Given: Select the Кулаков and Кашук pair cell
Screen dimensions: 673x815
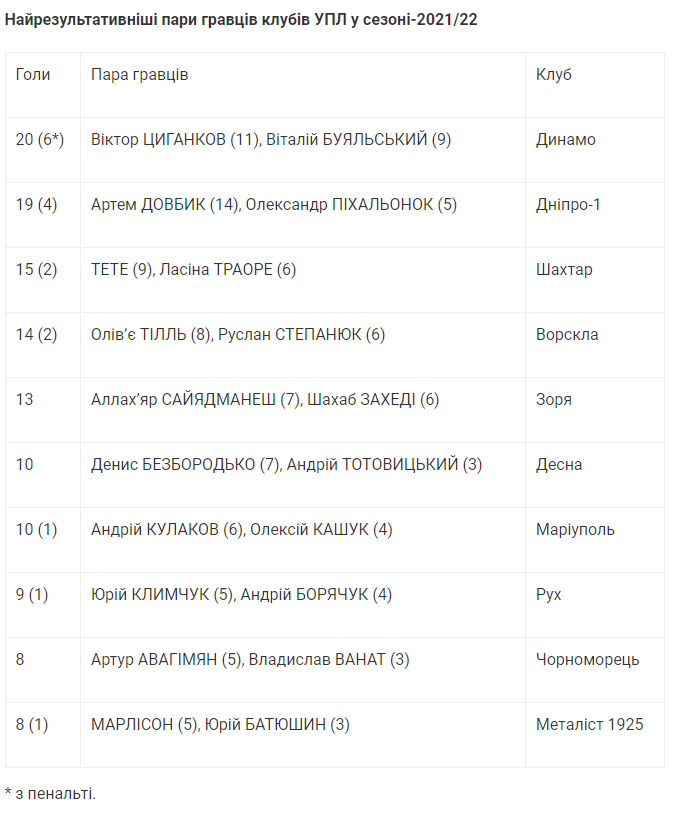Looking at the screenshot, I should coord(241,530).
